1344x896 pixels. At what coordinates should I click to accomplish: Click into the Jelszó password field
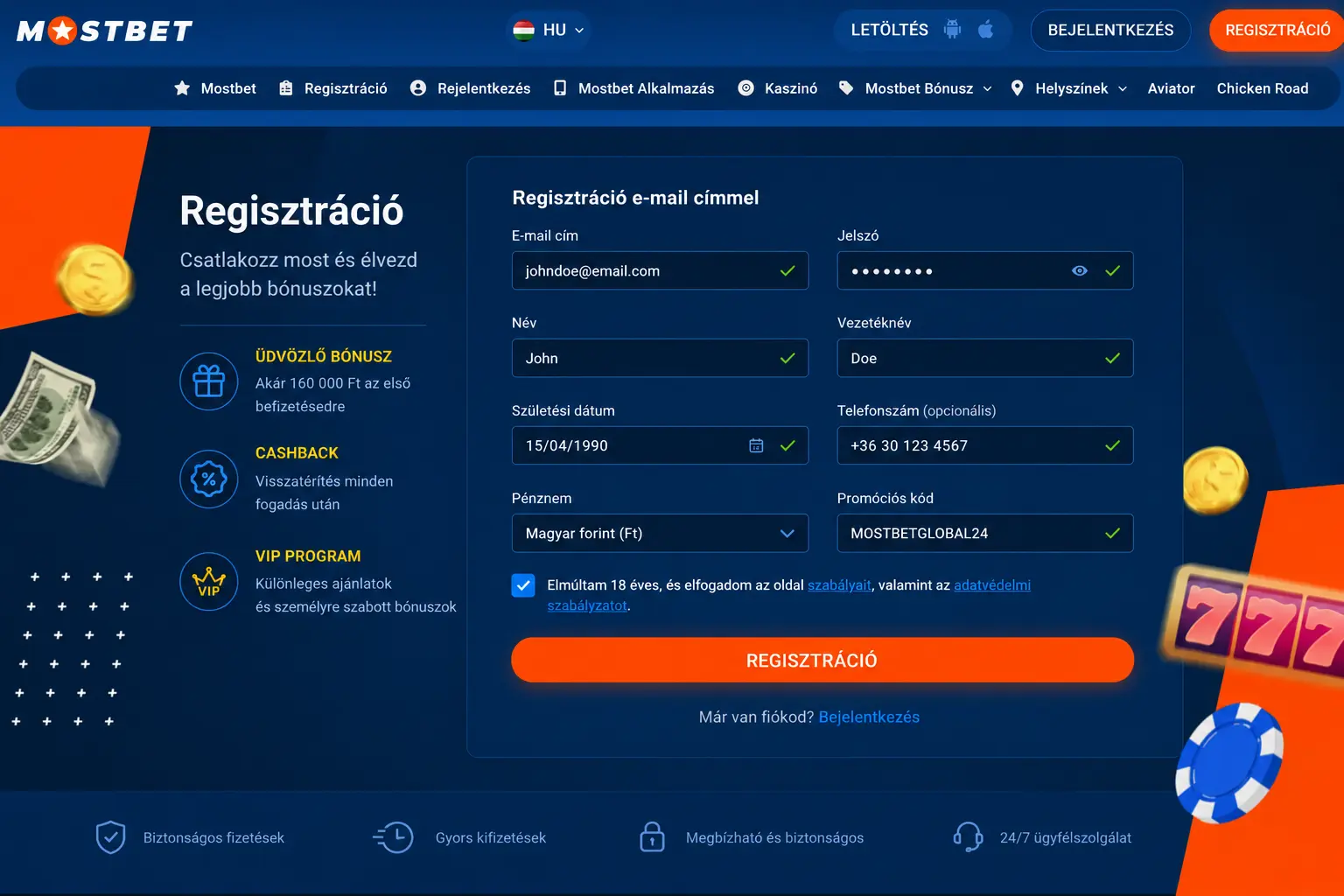click(985, 270)
